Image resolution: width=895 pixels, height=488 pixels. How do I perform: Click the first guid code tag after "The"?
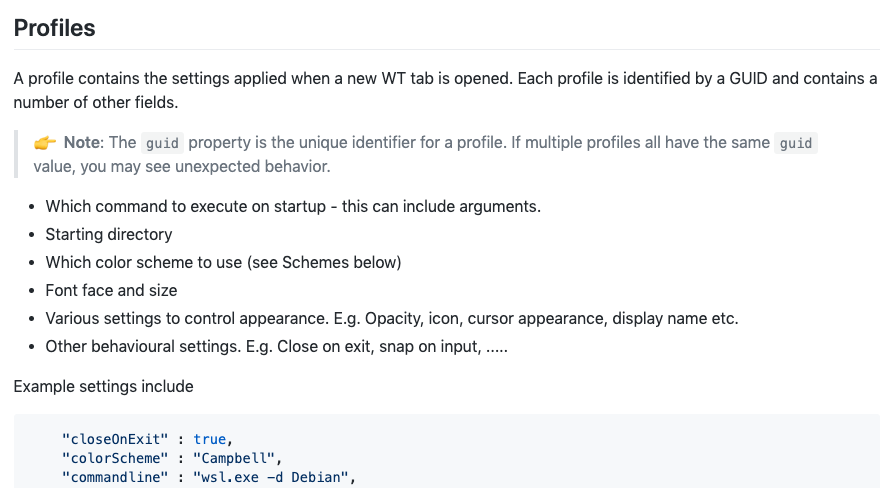pos(162,143)
